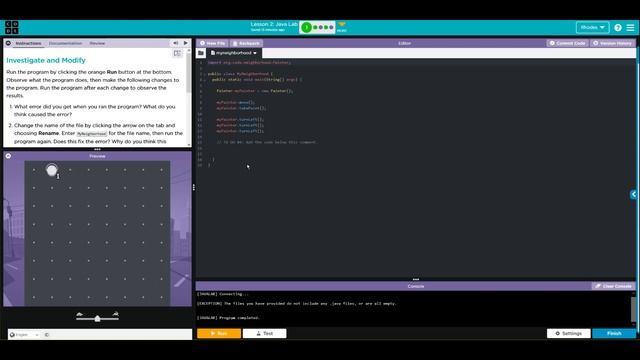The image size is (640, 360).
Task: Open the hamburger menu
Action: coord(631,27)
